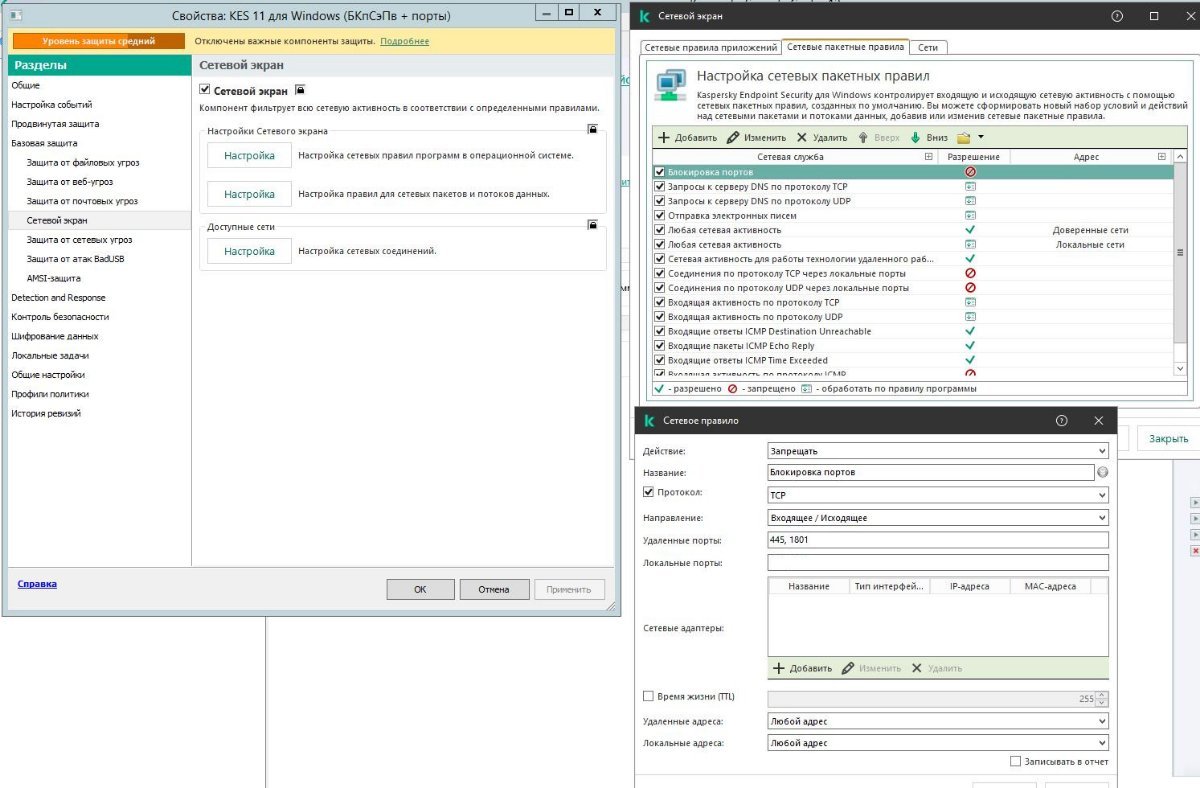1200x788 pixels.
Task: Click the TTL value spinner up arrow
Action: point(1102,695)
